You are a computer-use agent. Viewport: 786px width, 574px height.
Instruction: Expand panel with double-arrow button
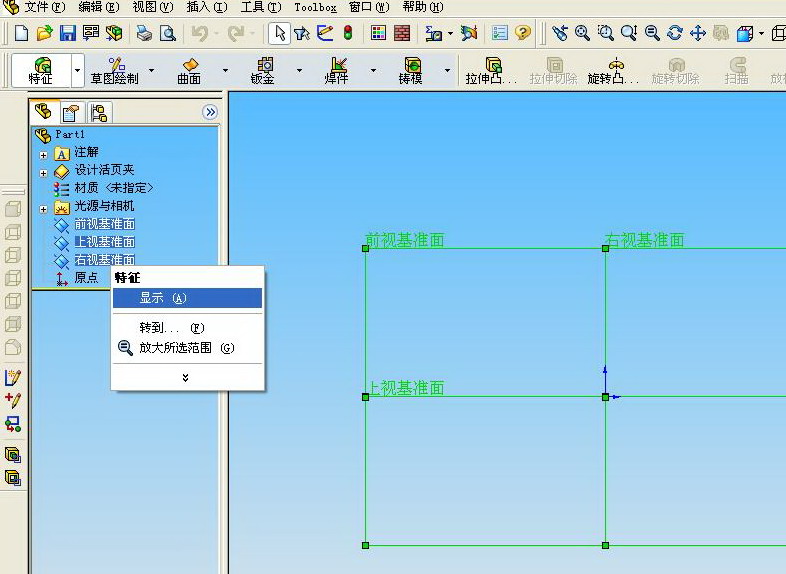click(x=211, y=112)
